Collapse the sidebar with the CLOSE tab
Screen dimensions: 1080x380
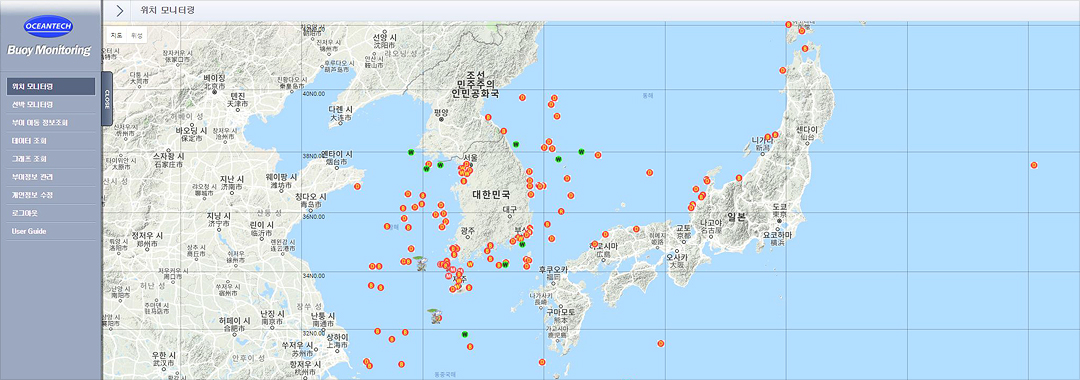pyautogui.click(x=107, y=98)
